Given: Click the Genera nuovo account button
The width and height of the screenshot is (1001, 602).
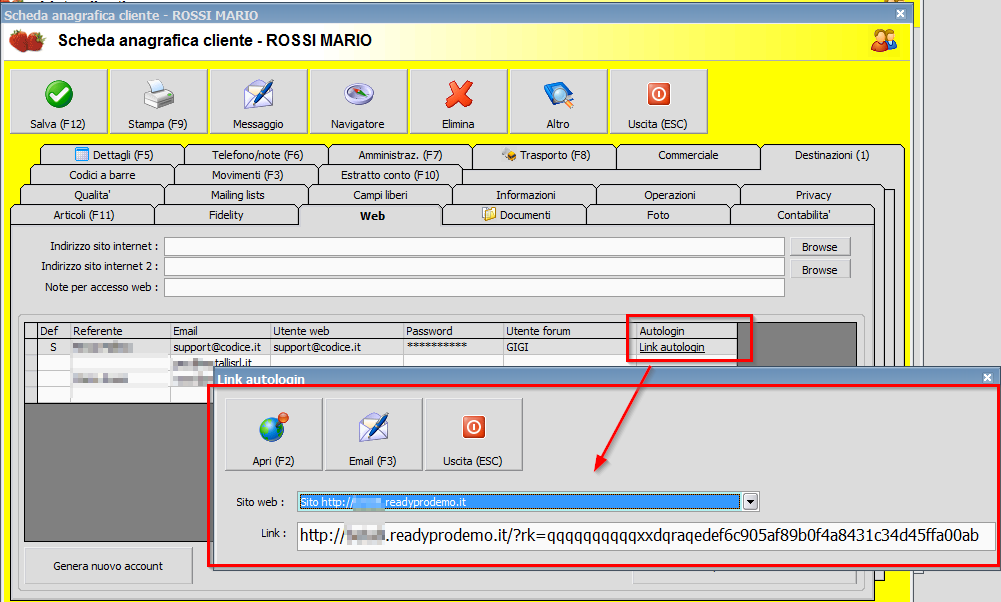Looking at the screenshot, I should 109,566.
